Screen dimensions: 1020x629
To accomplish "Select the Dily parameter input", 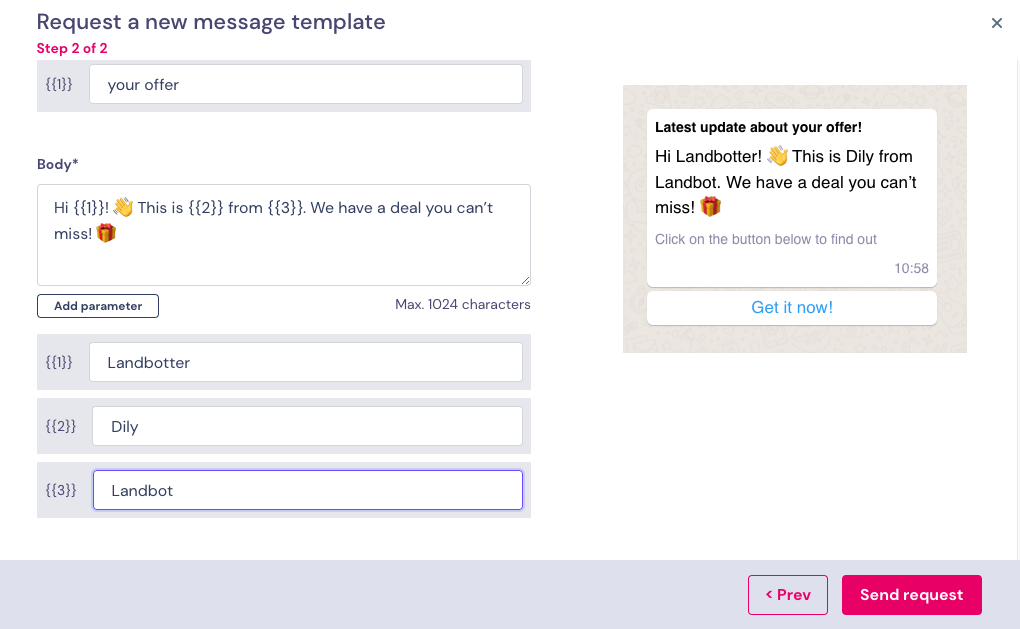I will click(x=307, y=426).
